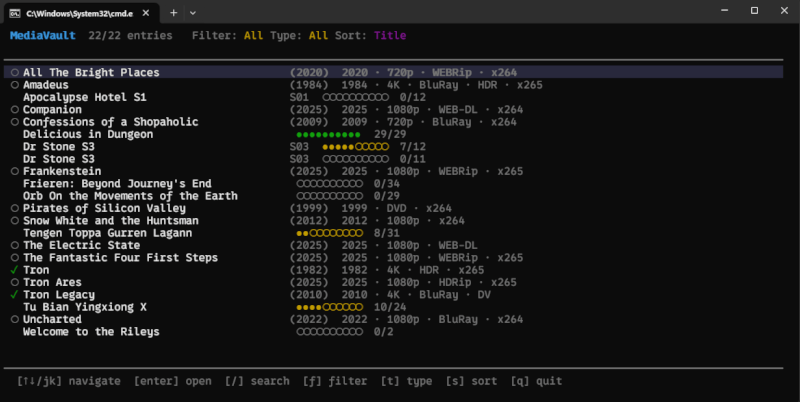The image size is (800, 402).
Task: Click the Delicious in Dungeon green progress bar
Action: click(x=328, y=134)
